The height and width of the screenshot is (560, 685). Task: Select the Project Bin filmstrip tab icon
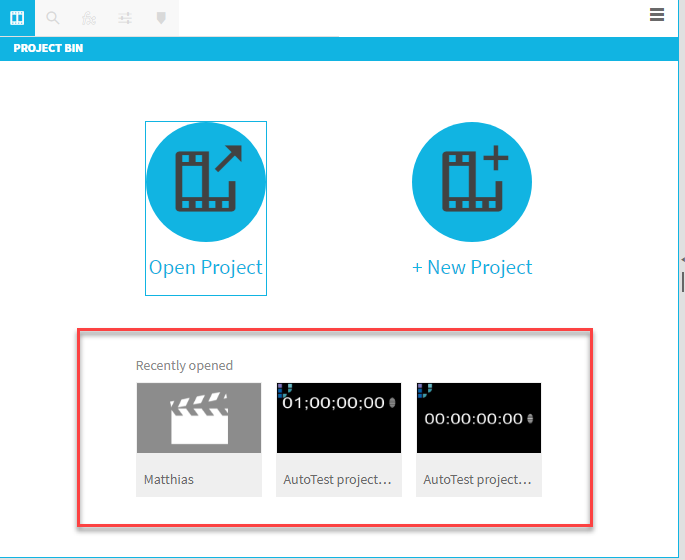pyautogui.click(x=17, y=18)
